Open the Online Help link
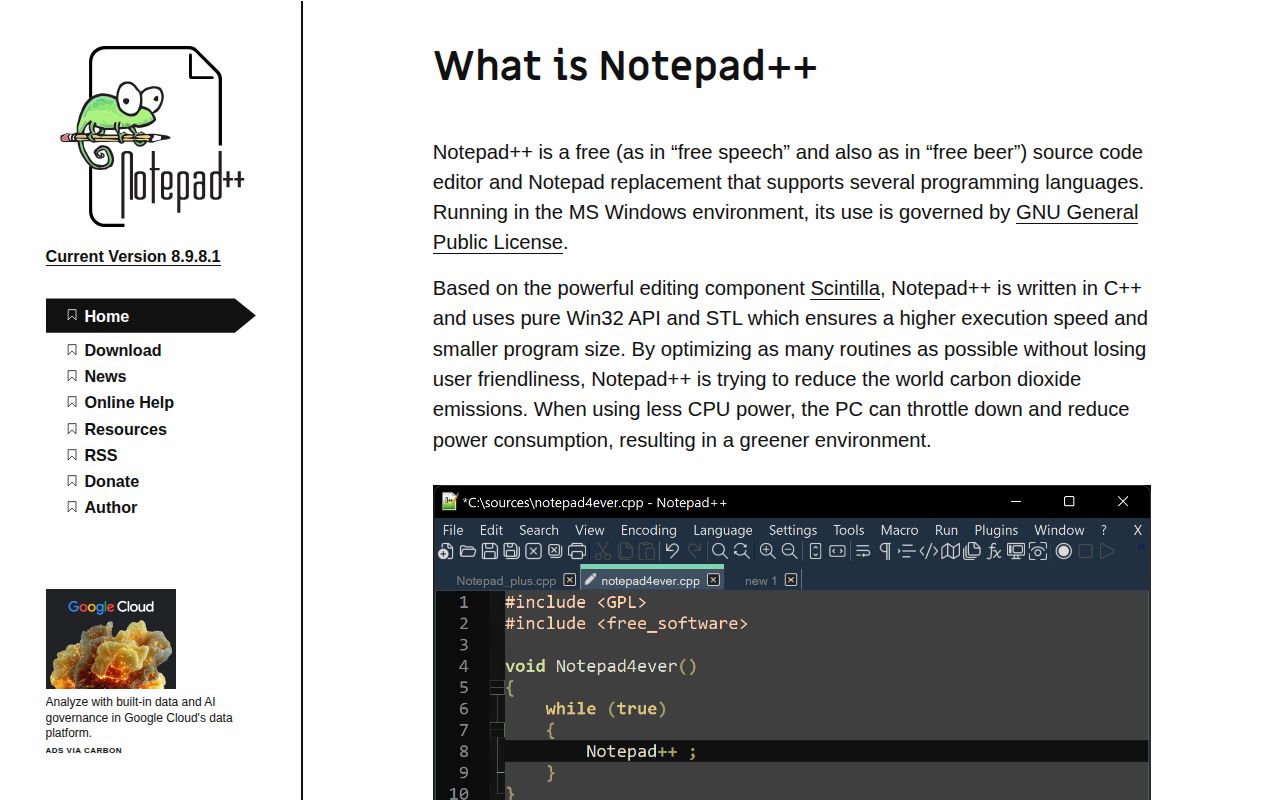1280x800 pixels. pyautogui.click(x=129, y=402)
